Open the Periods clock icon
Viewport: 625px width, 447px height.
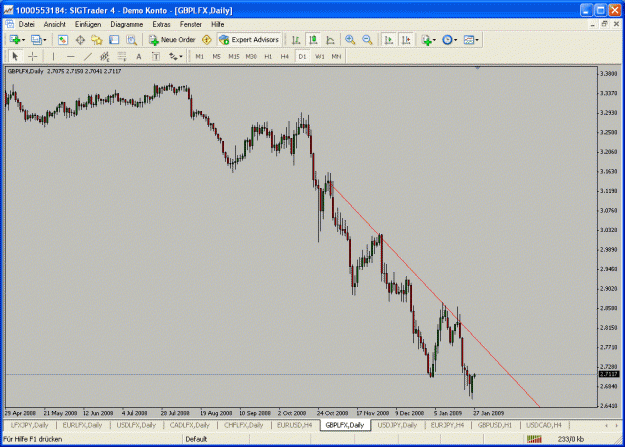448,40
